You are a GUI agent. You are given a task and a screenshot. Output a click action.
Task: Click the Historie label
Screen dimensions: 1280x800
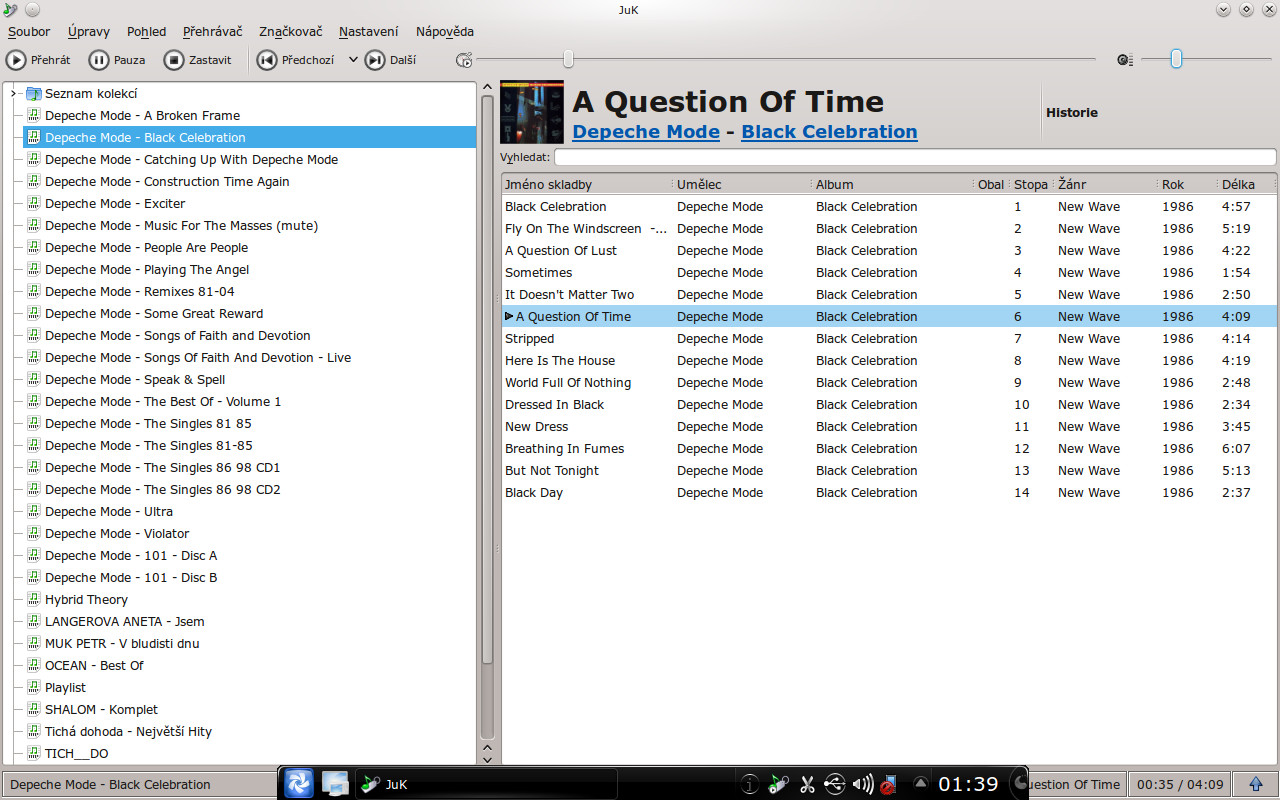tap(1072, 113)
